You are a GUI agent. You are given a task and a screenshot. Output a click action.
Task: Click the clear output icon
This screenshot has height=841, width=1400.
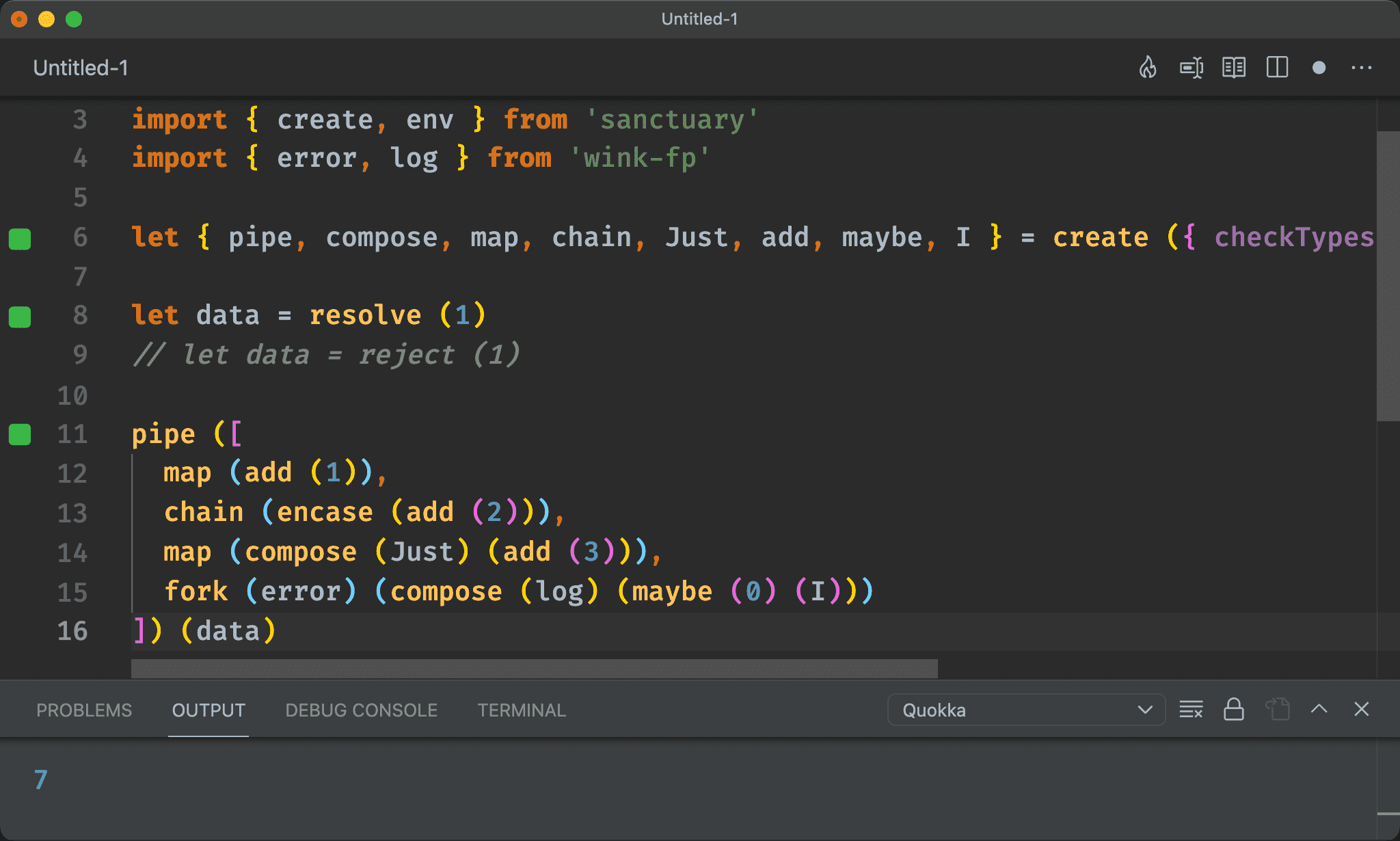click(1192, 711)
